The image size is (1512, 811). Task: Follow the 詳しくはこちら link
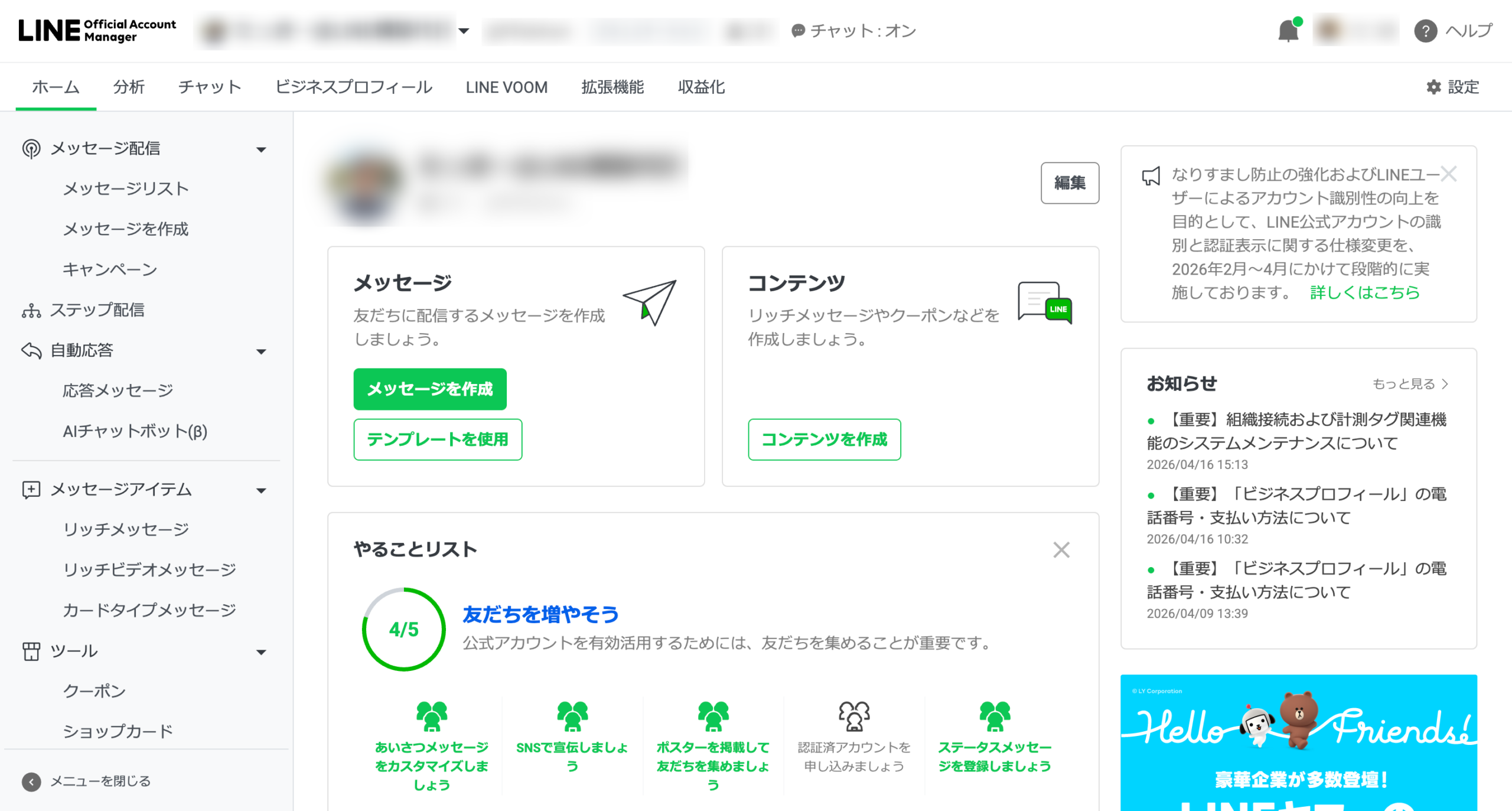click(x=1364, y=292)
